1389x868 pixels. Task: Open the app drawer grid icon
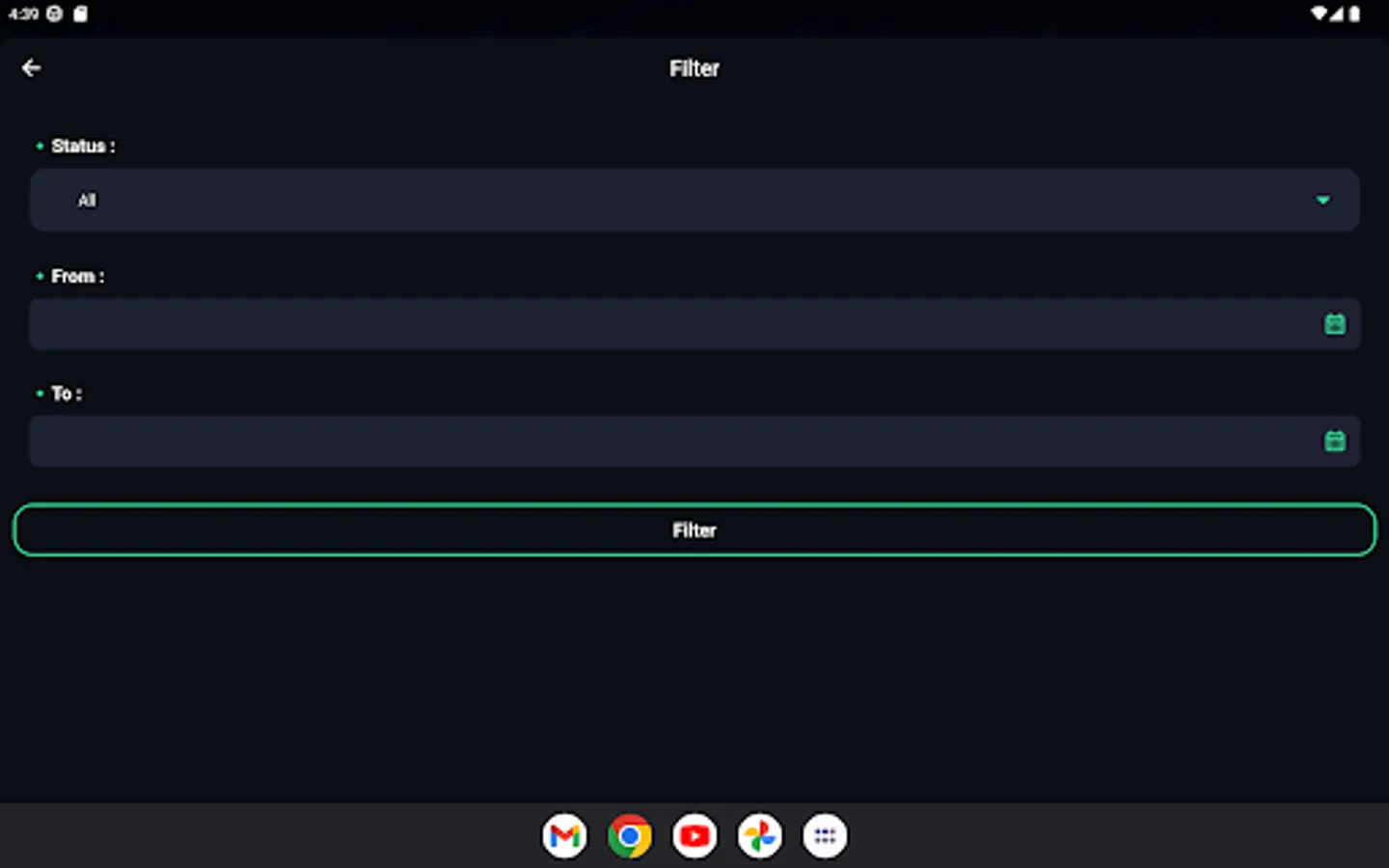coord(825,836)
